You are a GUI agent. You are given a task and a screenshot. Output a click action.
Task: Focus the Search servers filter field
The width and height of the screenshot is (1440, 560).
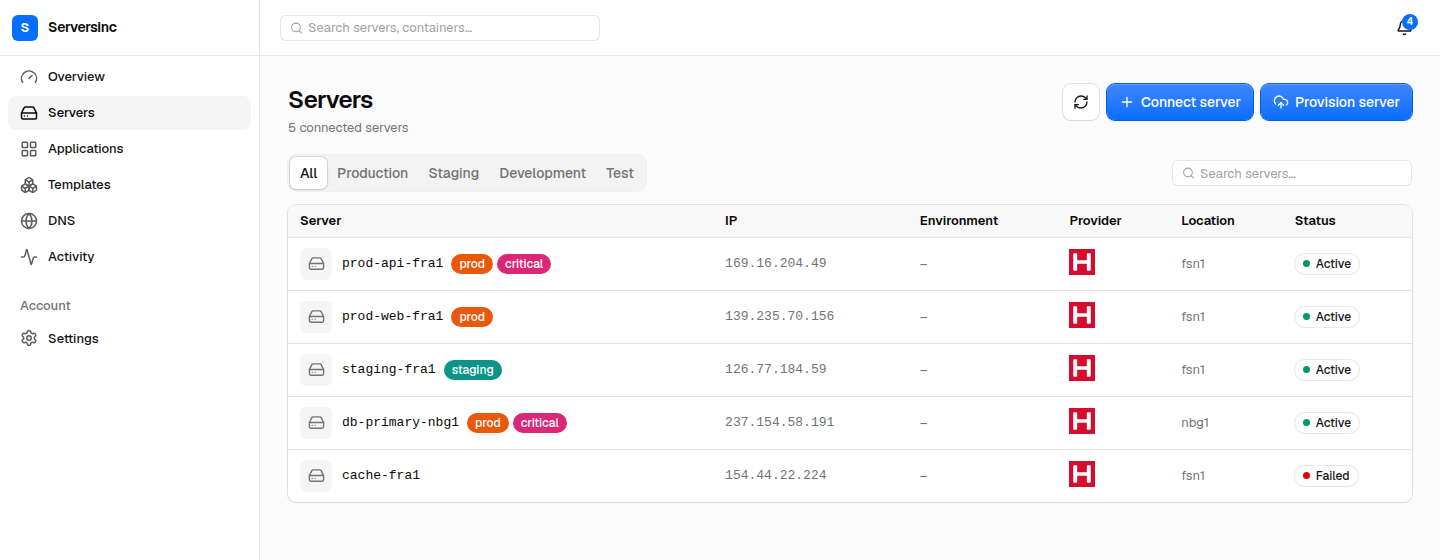click(x=1292, y=173)
